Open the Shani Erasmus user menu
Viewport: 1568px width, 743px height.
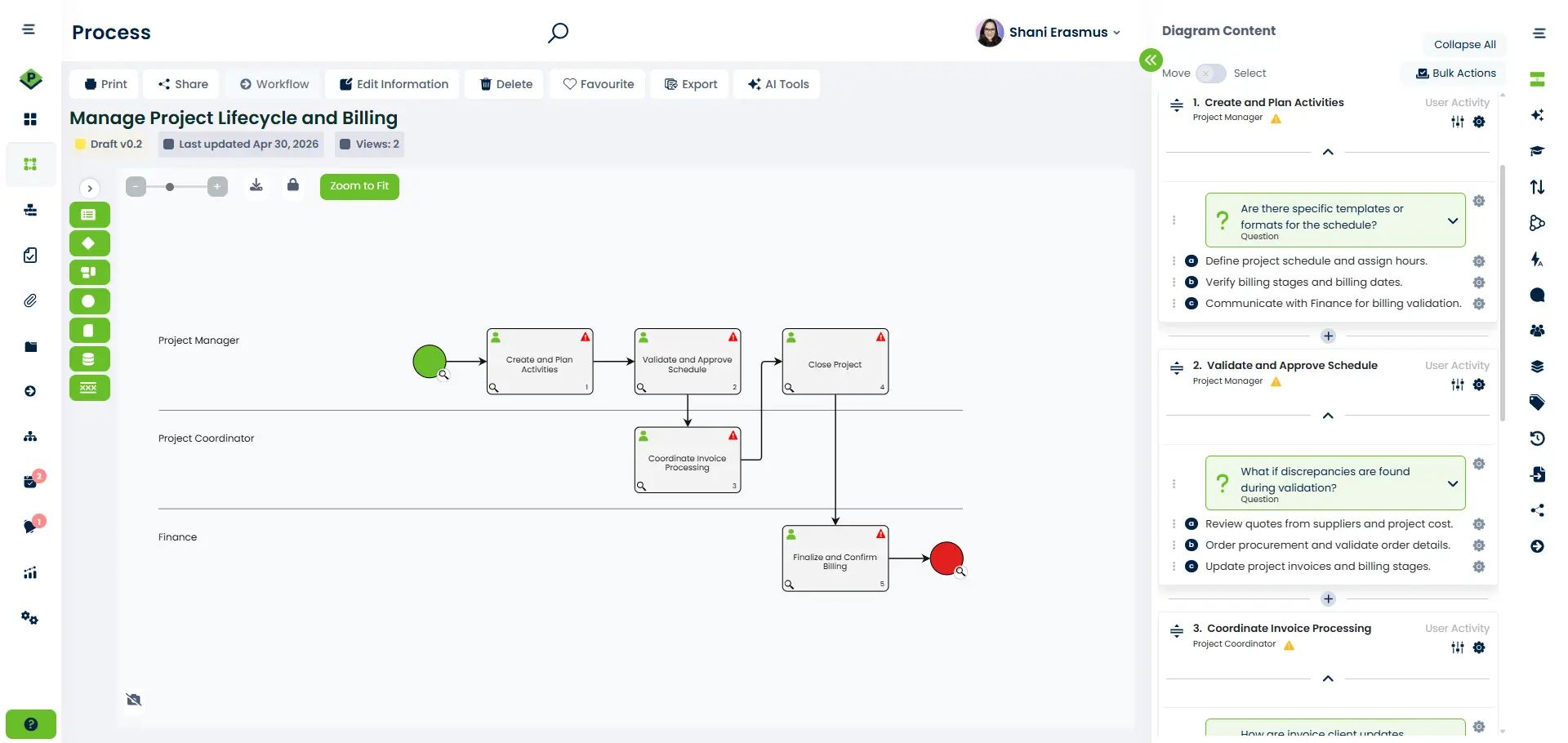click(x=1049, y=33)
